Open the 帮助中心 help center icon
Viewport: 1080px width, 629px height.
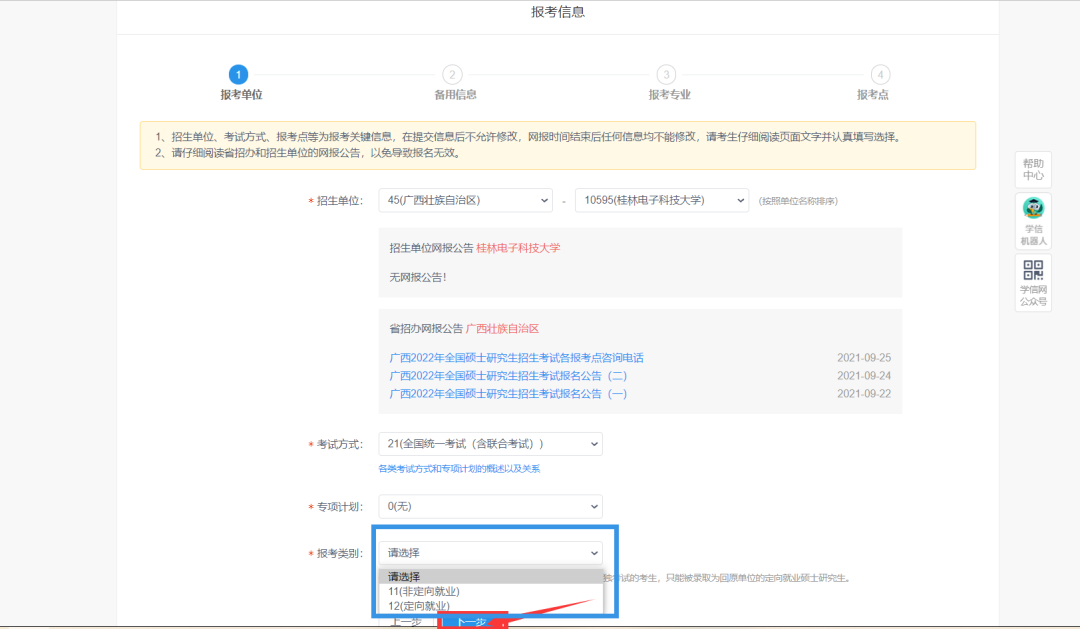(x=1032, y=169)
